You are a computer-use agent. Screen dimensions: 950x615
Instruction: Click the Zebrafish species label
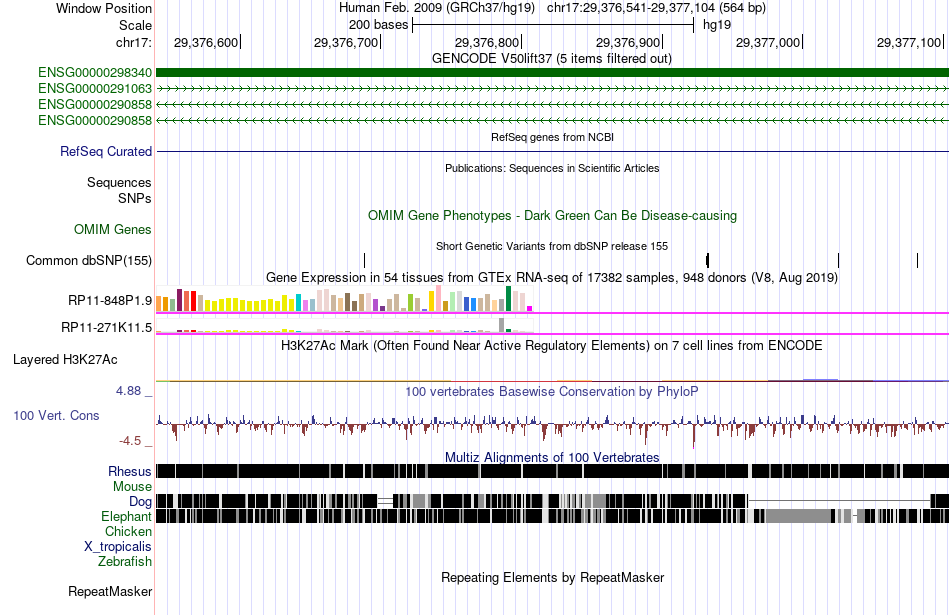click(x=125, y=562)
